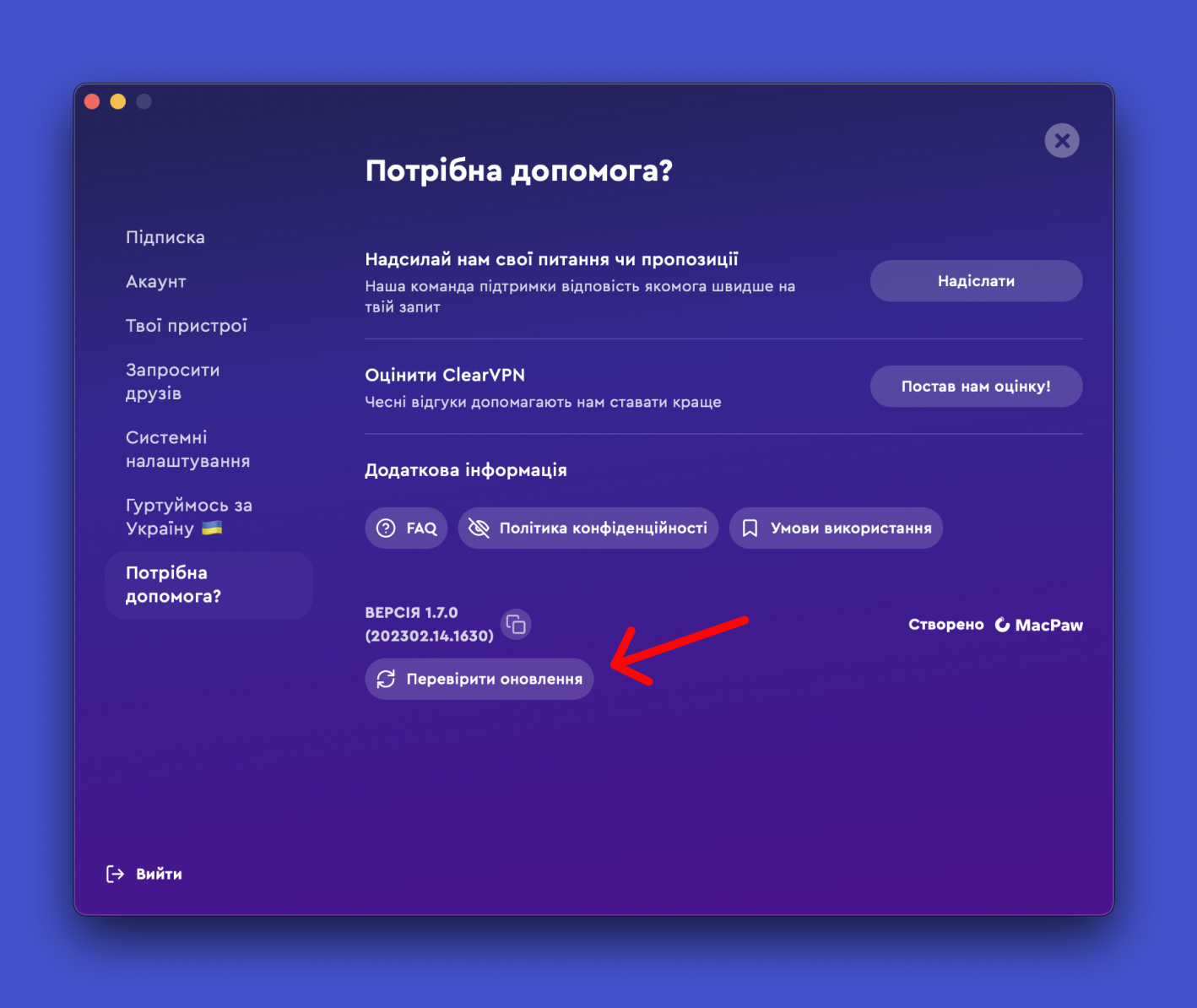Minimize the window with the yellow button

coord(118,101)
